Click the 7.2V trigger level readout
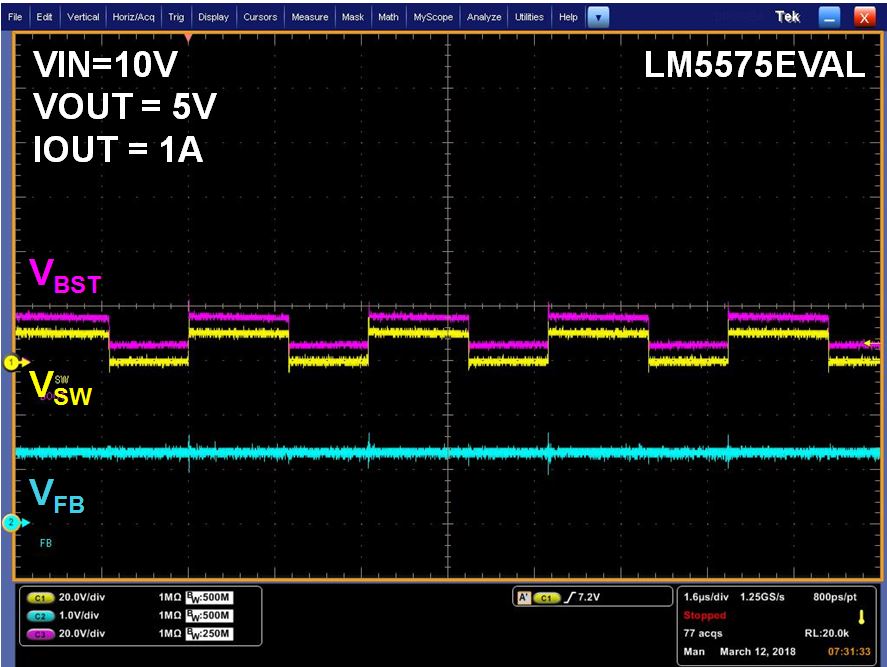The width and height of the screenshot is (887, 667). [x=589, y=597]
